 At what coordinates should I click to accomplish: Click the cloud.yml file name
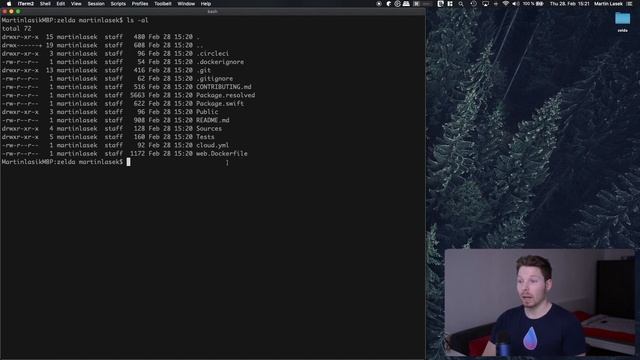tap(212, 145)
